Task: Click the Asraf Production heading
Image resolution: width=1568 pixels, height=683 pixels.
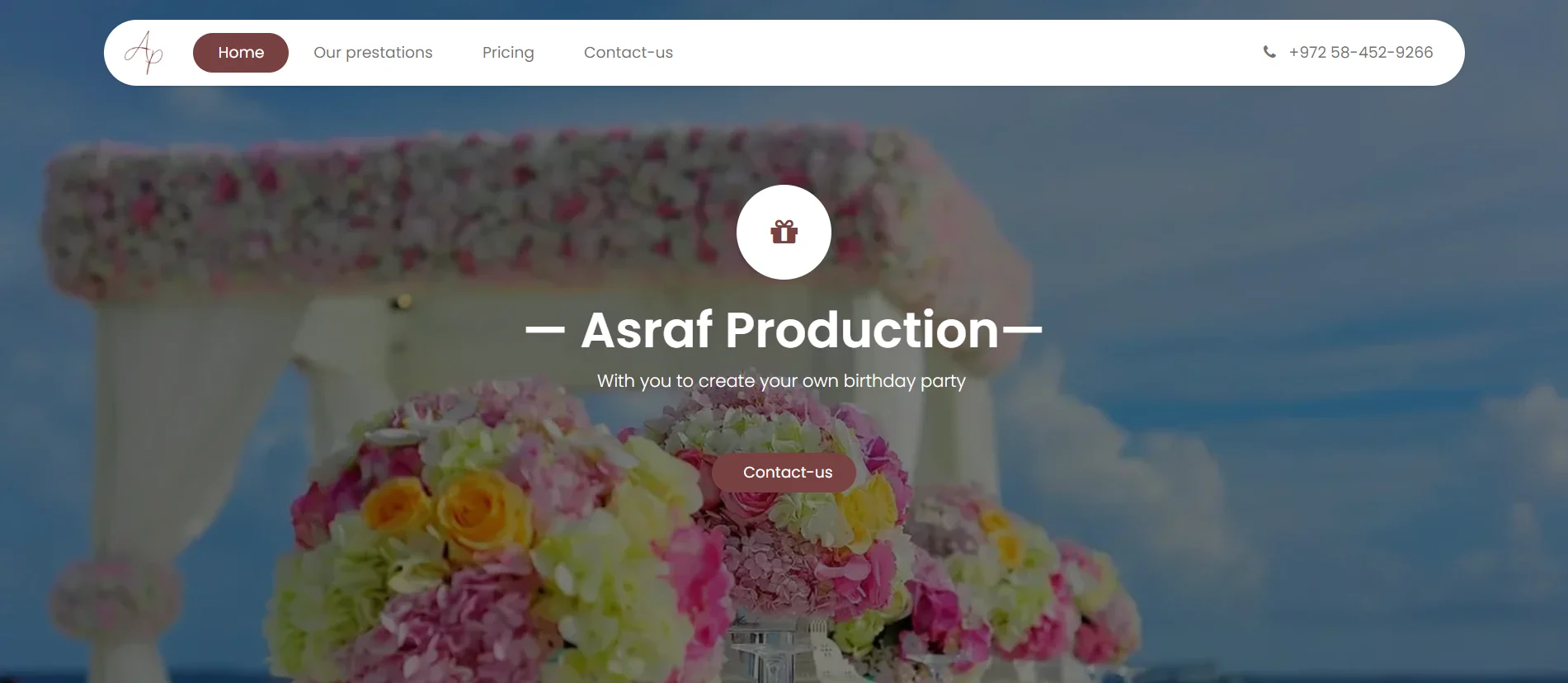Action: [789, 330]
